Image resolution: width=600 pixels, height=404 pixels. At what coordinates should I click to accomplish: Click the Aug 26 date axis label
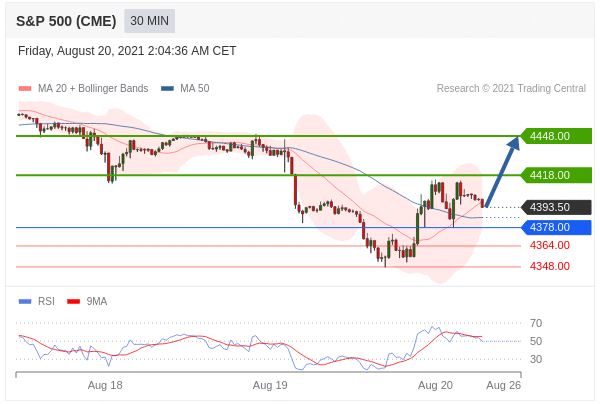(x=503, y=385)
